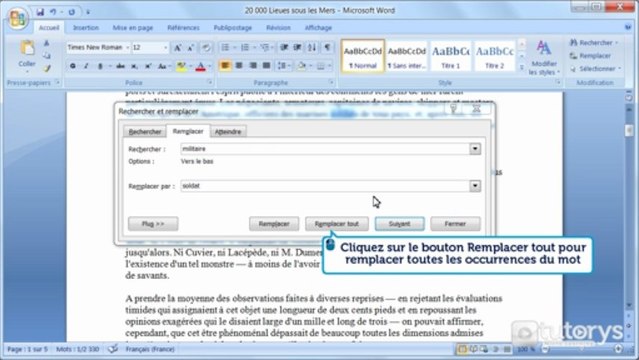The width and height of the screenshot is (639, 360).
Task: Switch to full screen reading view
Action: [474, 349]
